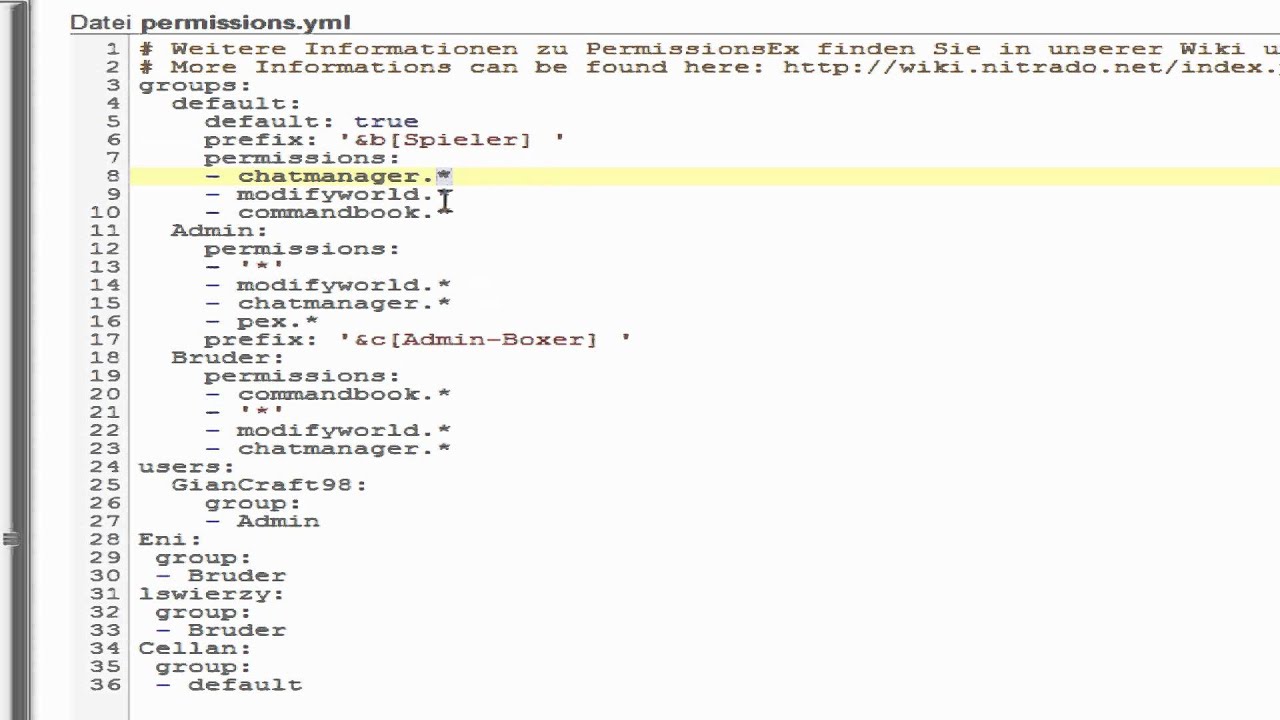The image size is (1280, 720).
Task: Click the '&b[Spieler] ' prefix value
Action: 452,140
